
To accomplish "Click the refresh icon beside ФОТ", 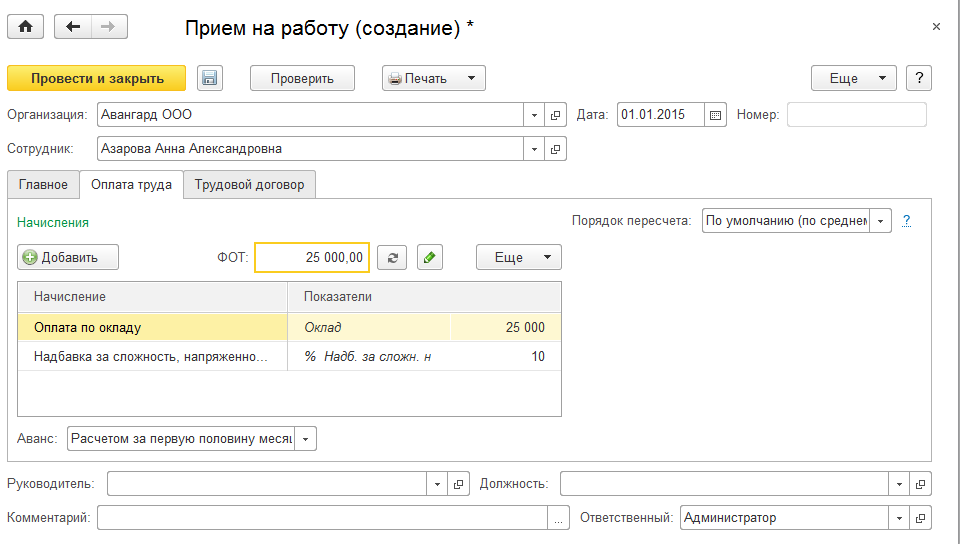I will click(393, 258).
